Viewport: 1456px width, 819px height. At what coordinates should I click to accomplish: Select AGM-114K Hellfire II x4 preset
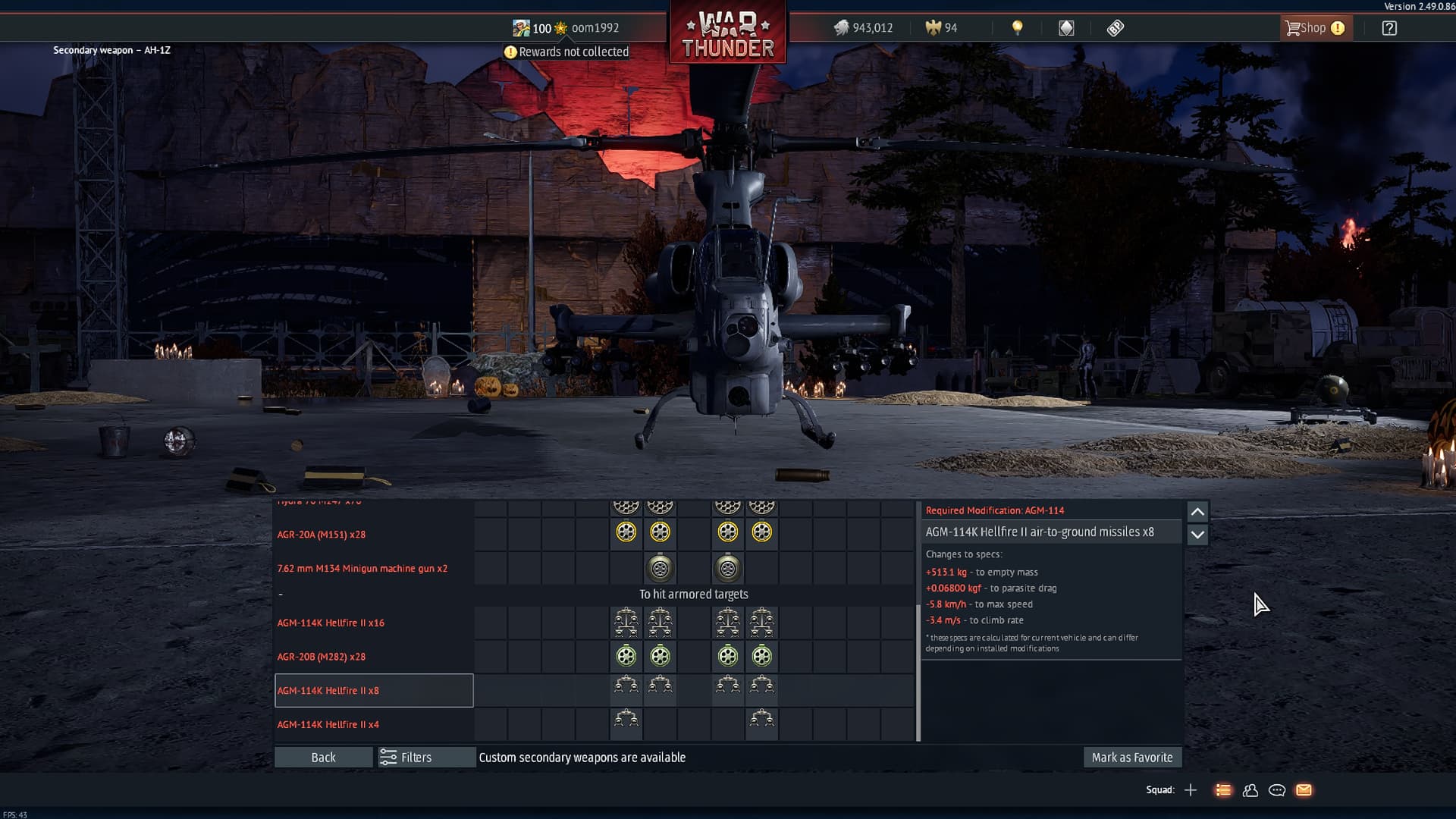coord(328,724)
